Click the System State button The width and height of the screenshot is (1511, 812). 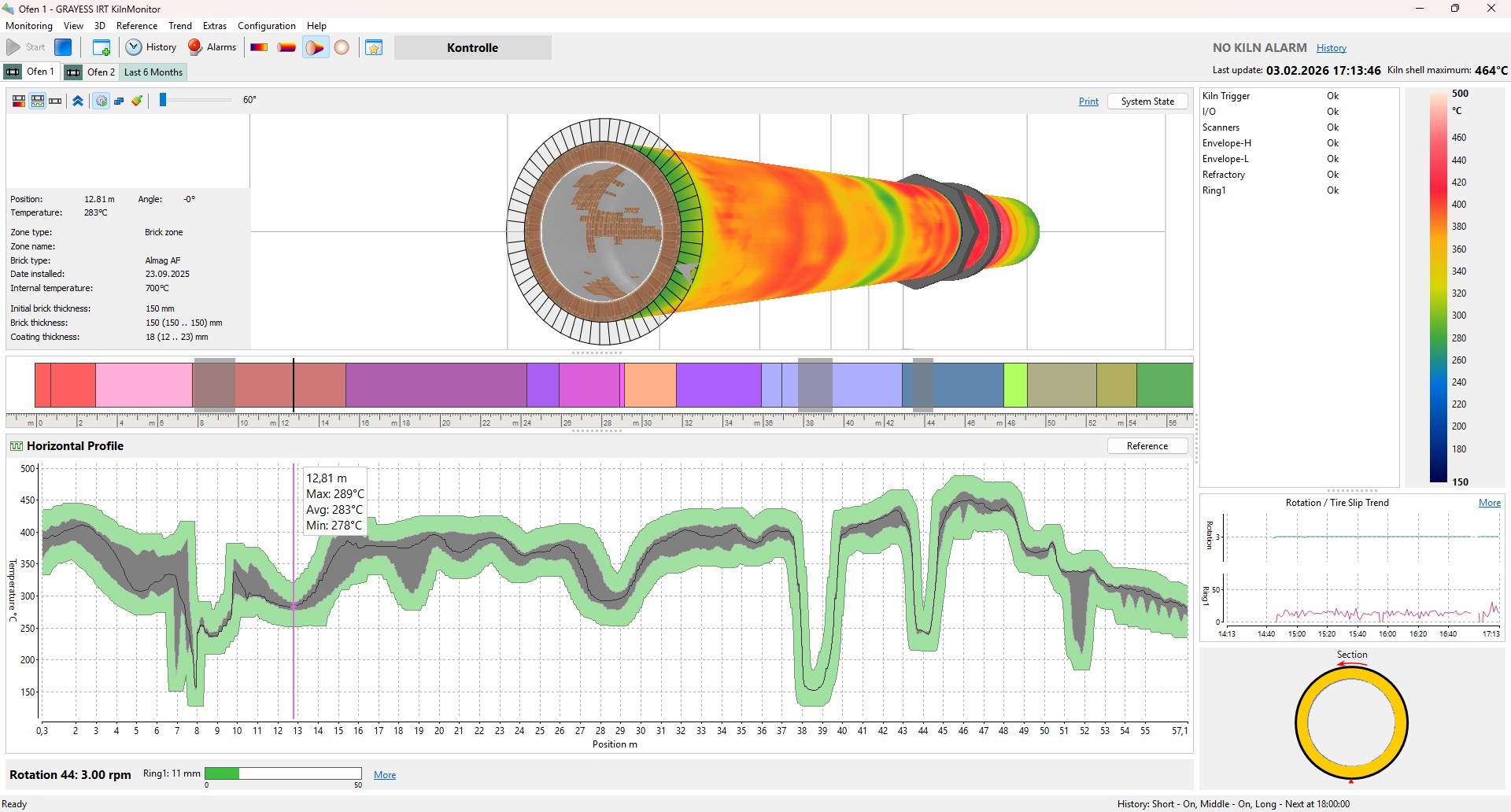point(1147,101)
